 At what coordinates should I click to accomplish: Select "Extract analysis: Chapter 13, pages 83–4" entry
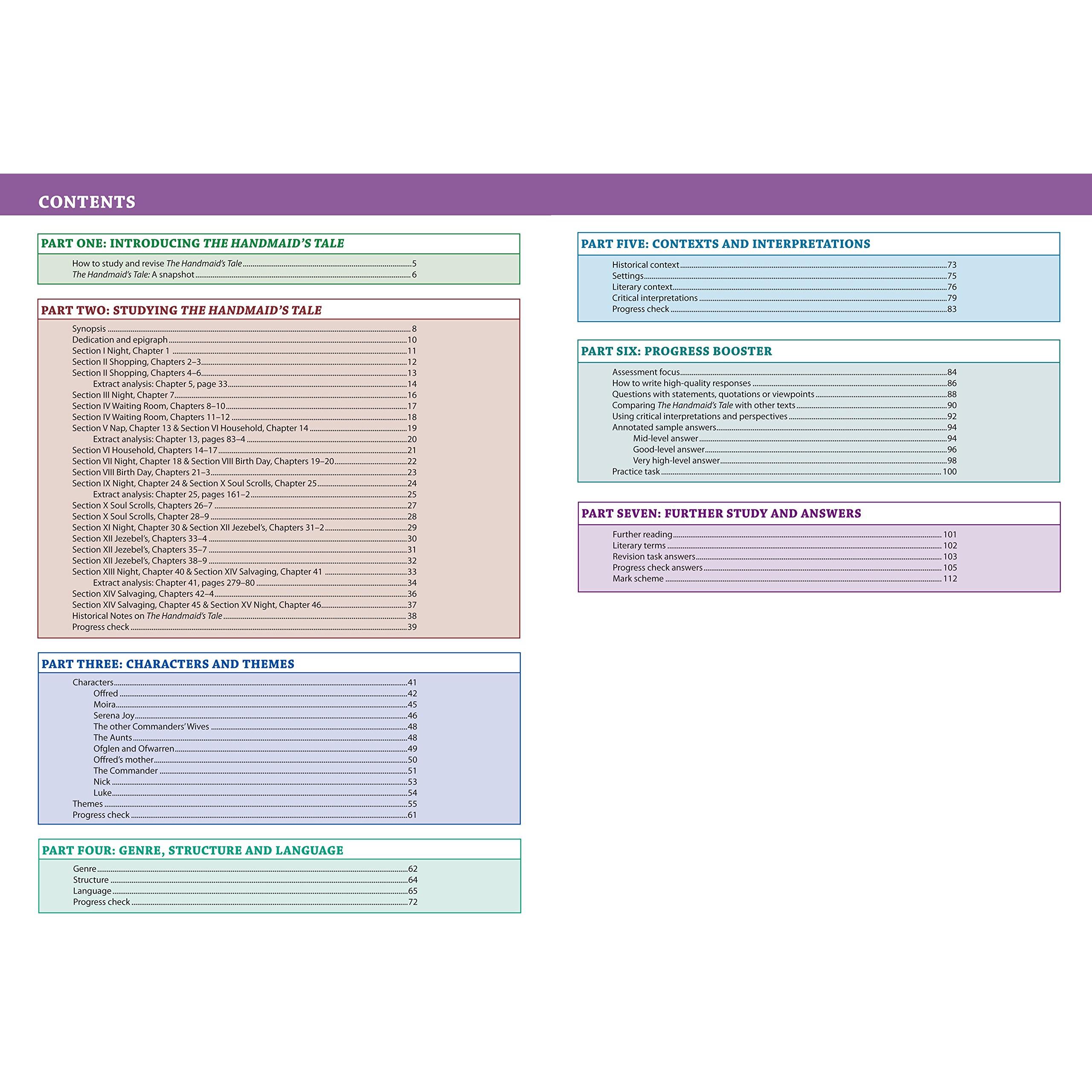click(x=255, y=439)
